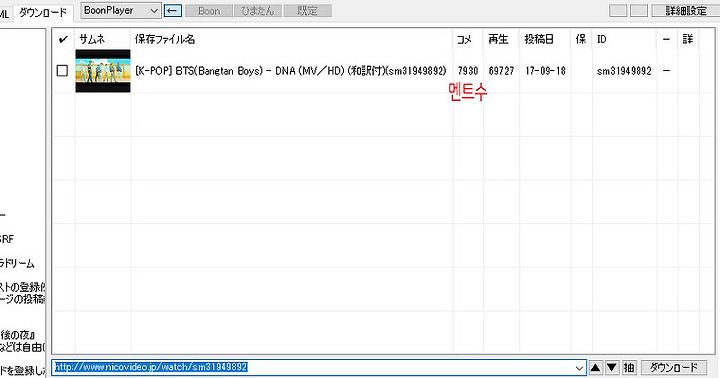This screenshot has width=720, height=378.
Task: Sort by 再生 column header
Action: point(501,39)
